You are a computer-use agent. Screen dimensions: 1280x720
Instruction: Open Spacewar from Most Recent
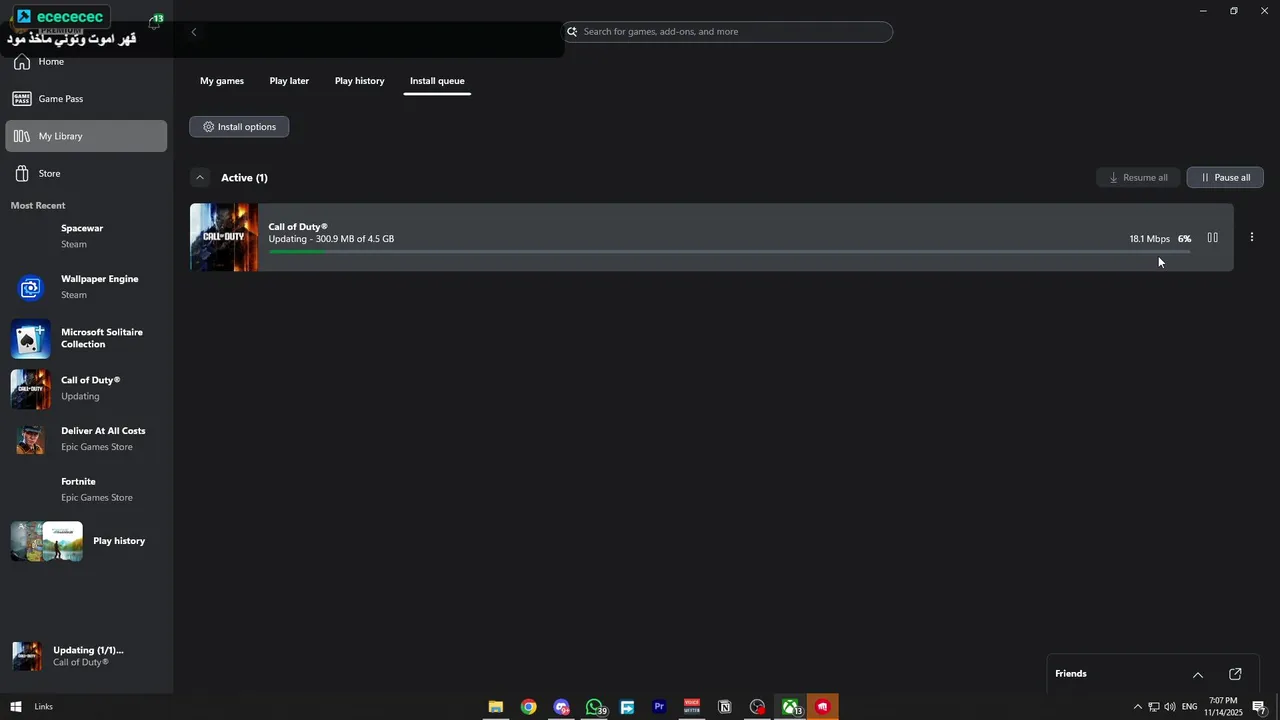[x=86, y=236]
